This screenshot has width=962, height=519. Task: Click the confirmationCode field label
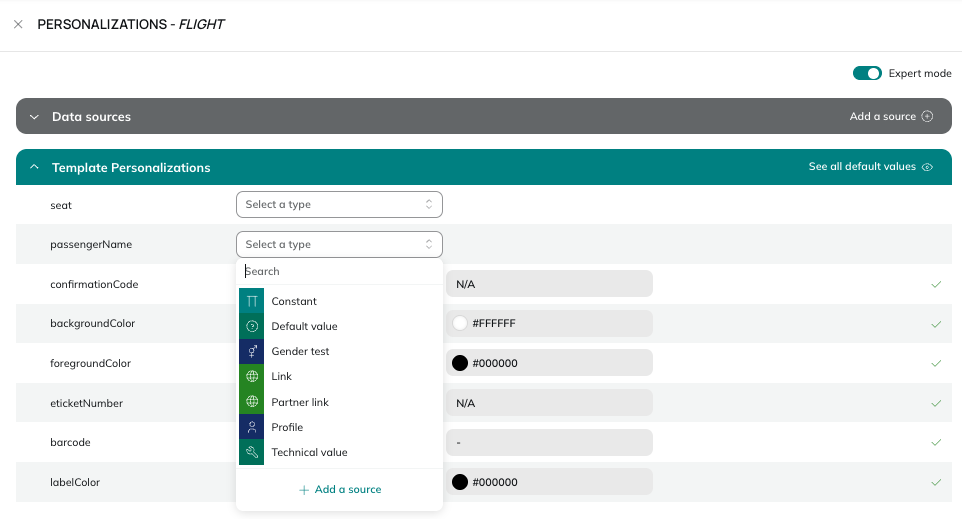(x=94, y=284)
